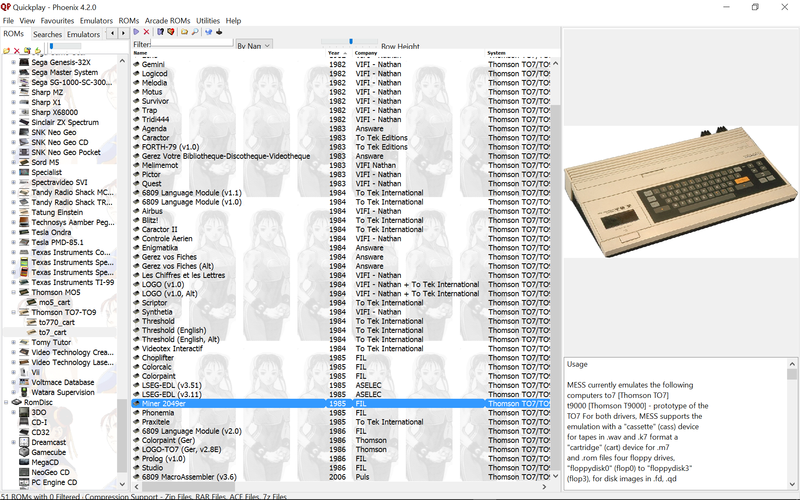Open the File menu

8,20
